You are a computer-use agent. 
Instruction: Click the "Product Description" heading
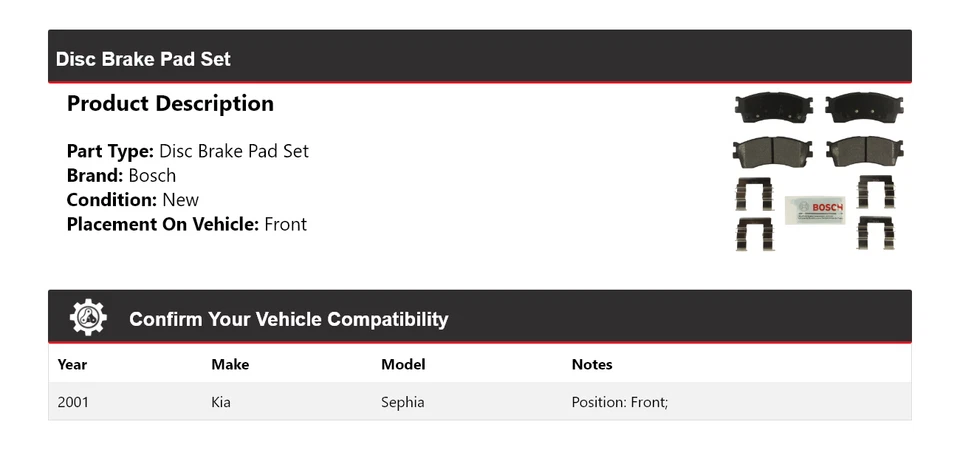170,104
